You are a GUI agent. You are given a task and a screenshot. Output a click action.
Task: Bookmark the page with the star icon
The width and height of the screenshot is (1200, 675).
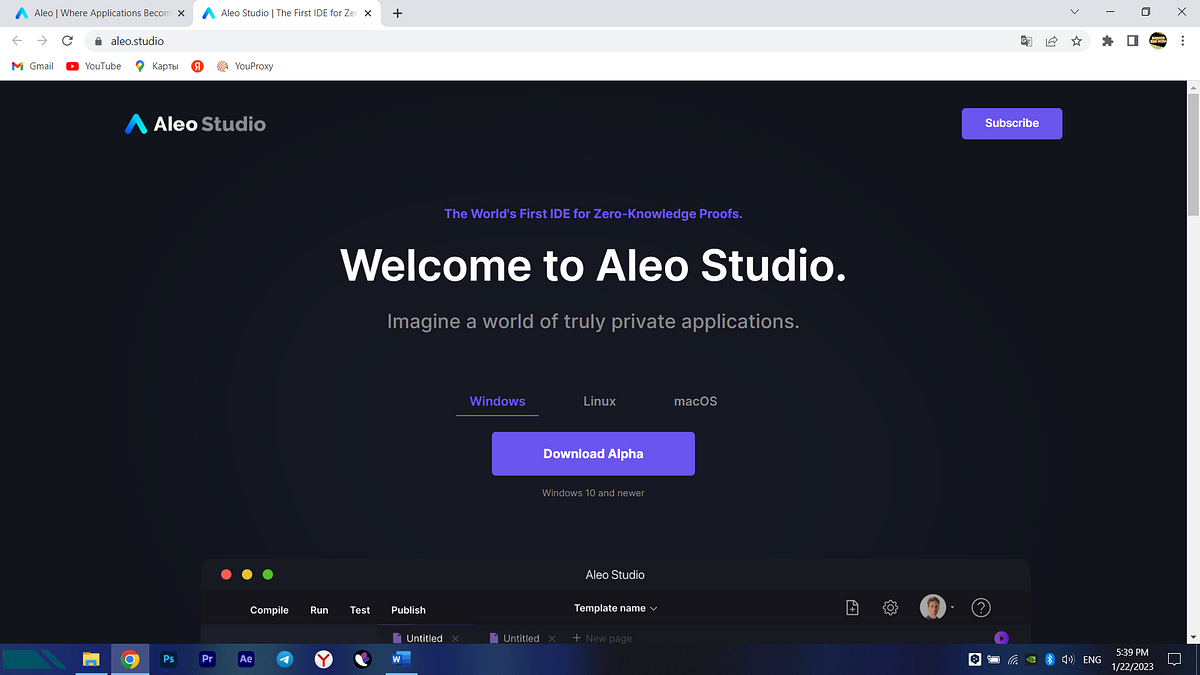pyautogui.click(x=1075, y=41)
